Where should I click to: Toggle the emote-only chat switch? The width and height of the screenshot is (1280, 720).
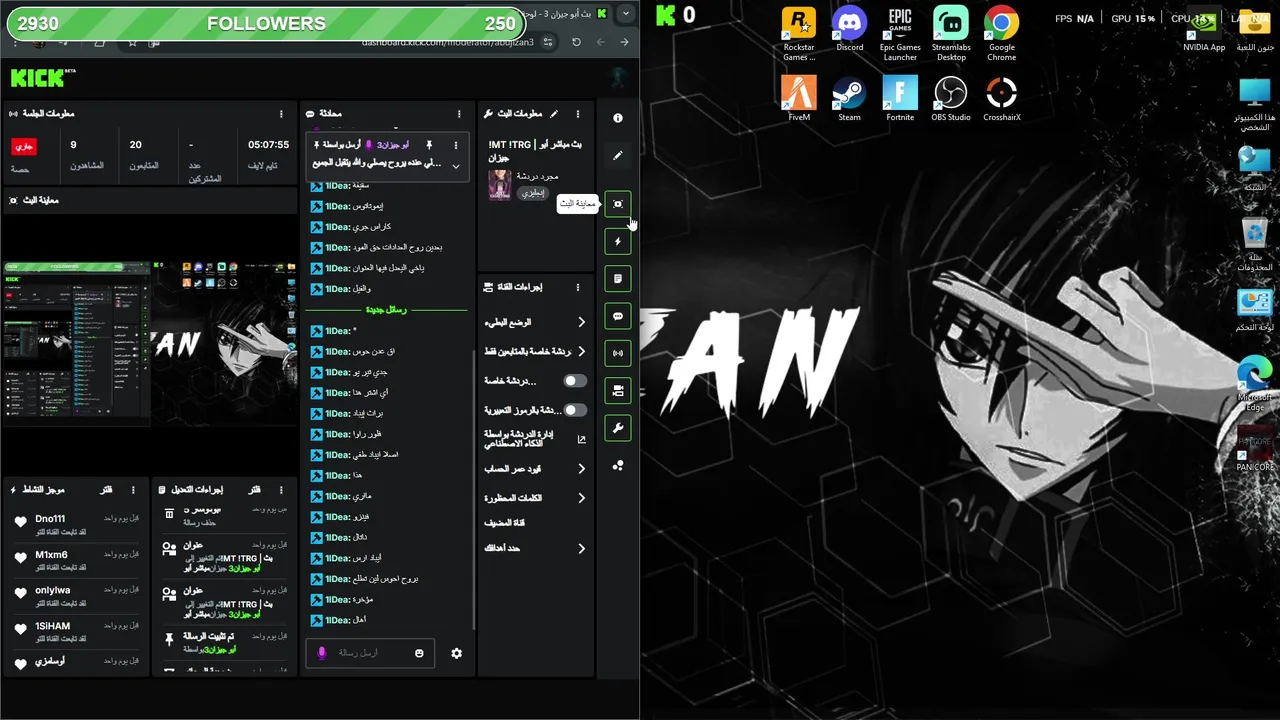575,410
